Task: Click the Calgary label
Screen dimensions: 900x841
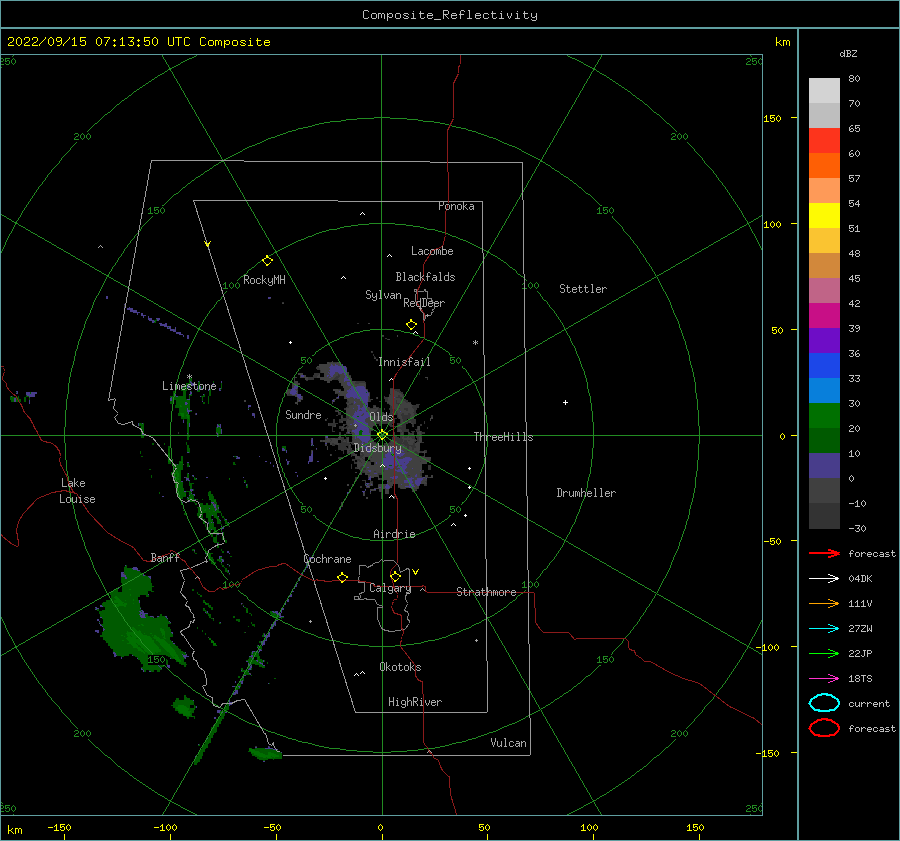Action: pos(390,588)
